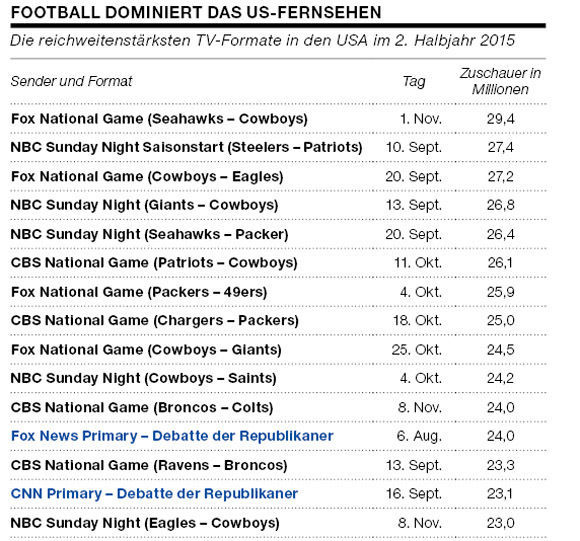
Task: Select NBC Sunday Night Eagles – Cowboys
Action: (x=278, y=523)
